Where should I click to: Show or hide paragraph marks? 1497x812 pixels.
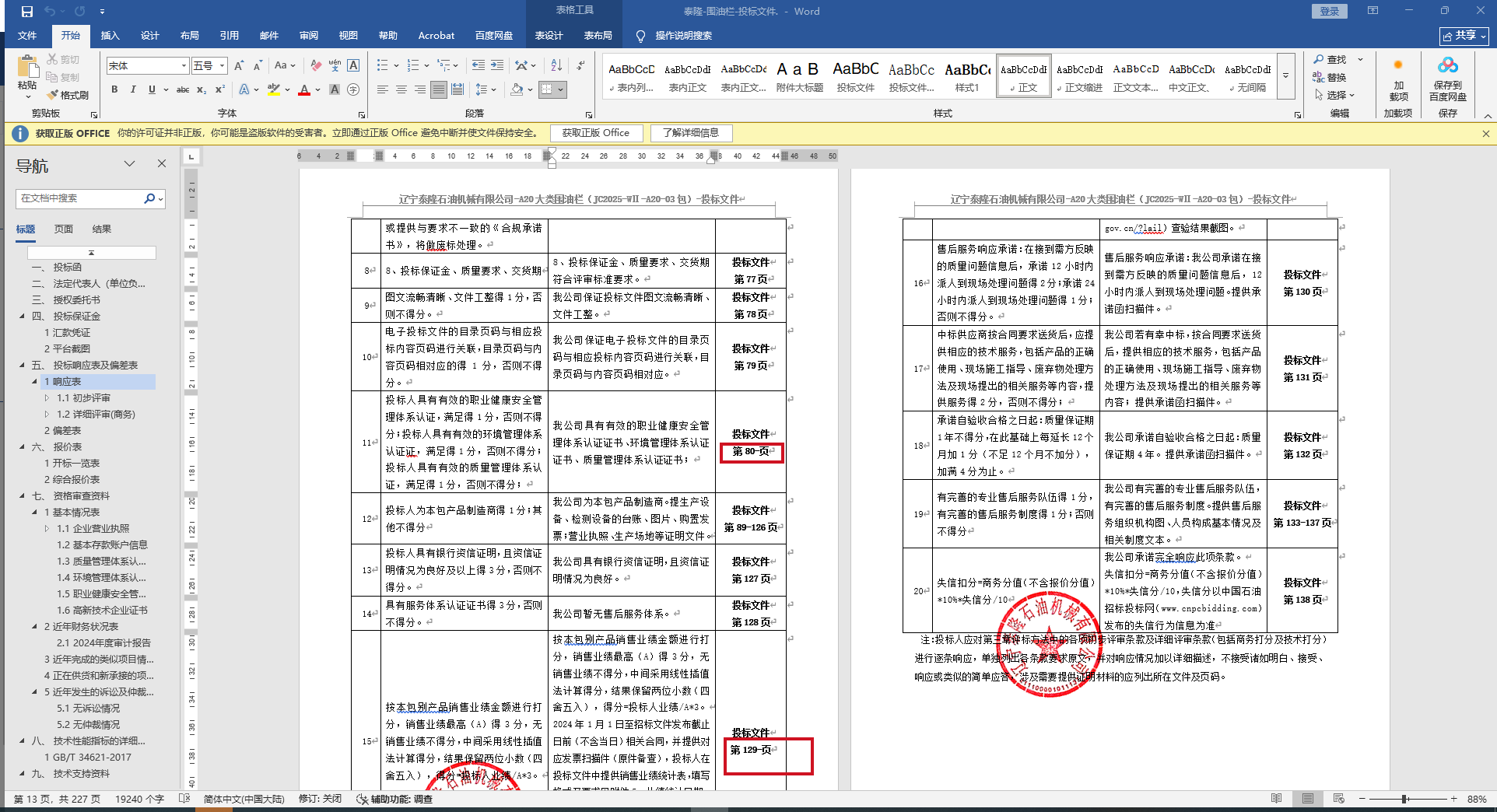(x=580, y=66)
